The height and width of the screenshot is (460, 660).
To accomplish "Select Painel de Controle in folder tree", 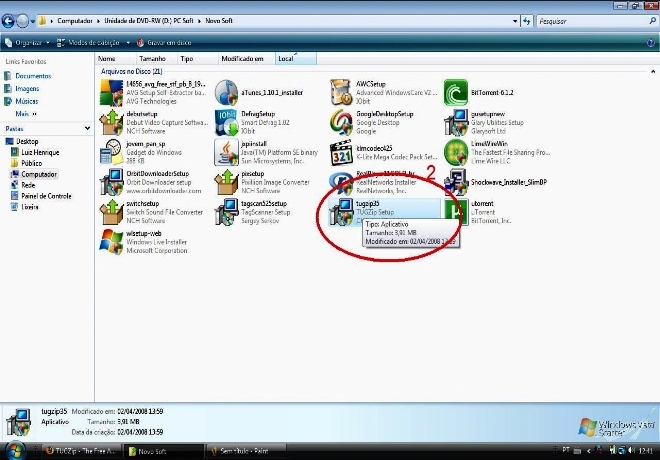I will click(x=45, y=195).
